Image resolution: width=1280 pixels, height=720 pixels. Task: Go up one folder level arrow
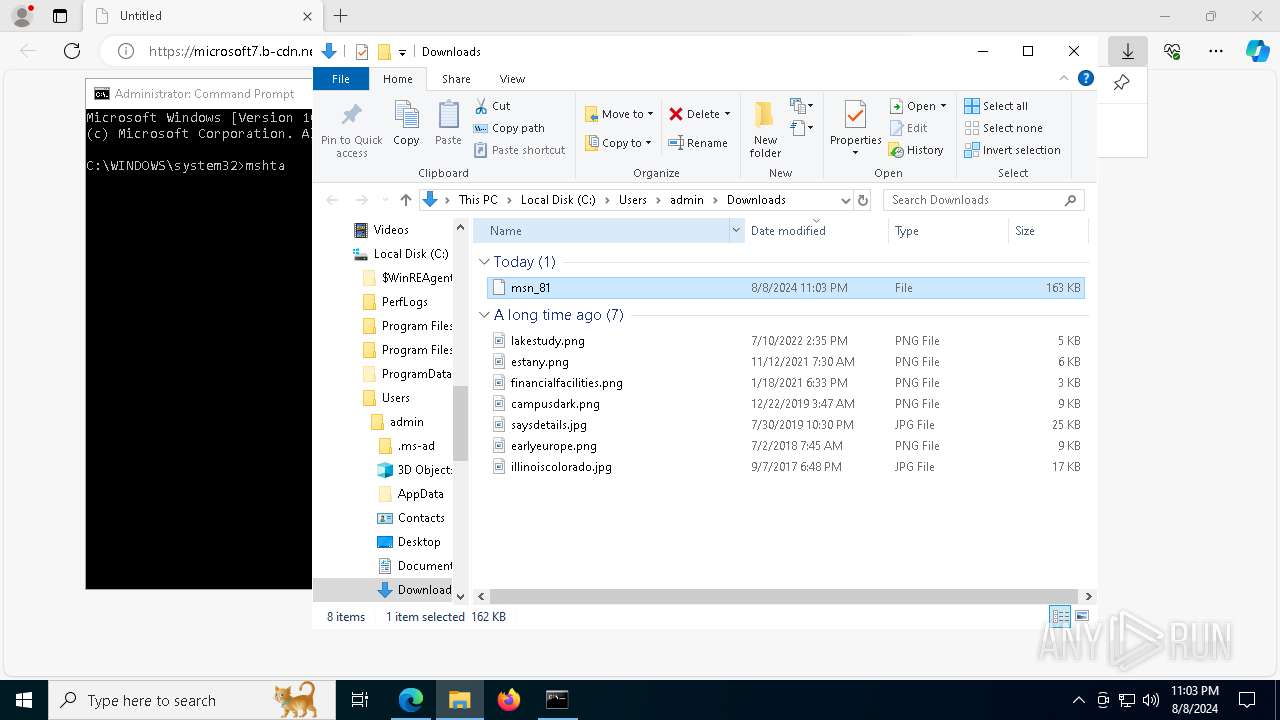(405, 200)
